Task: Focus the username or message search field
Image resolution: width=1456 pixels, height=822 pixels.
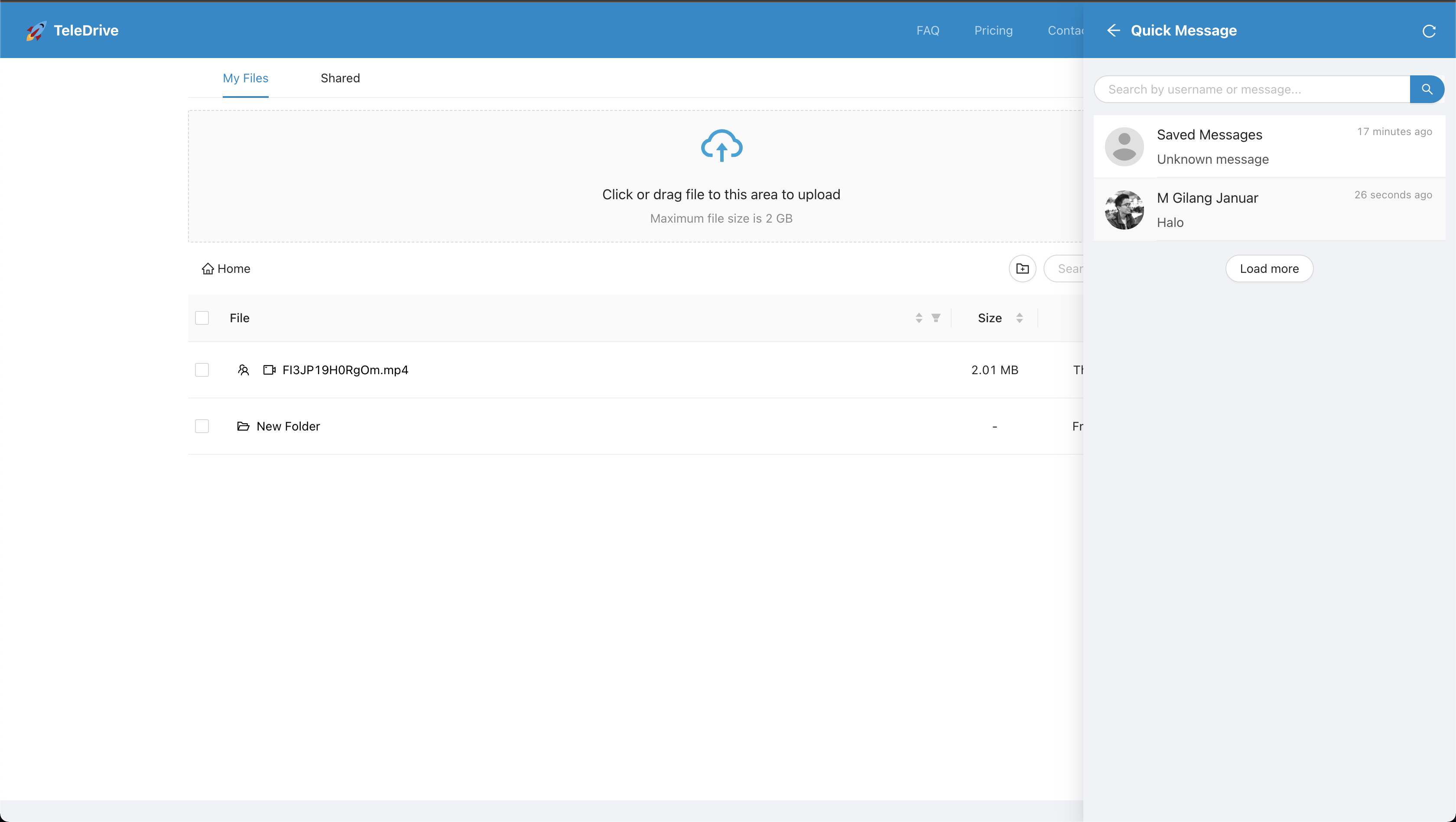Action: click(x=1251, y=89)
